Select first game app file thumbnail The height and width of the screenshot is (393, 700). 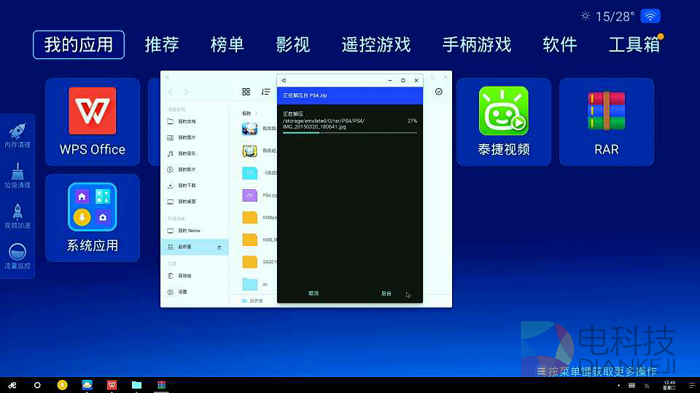(x=250, y=129)
